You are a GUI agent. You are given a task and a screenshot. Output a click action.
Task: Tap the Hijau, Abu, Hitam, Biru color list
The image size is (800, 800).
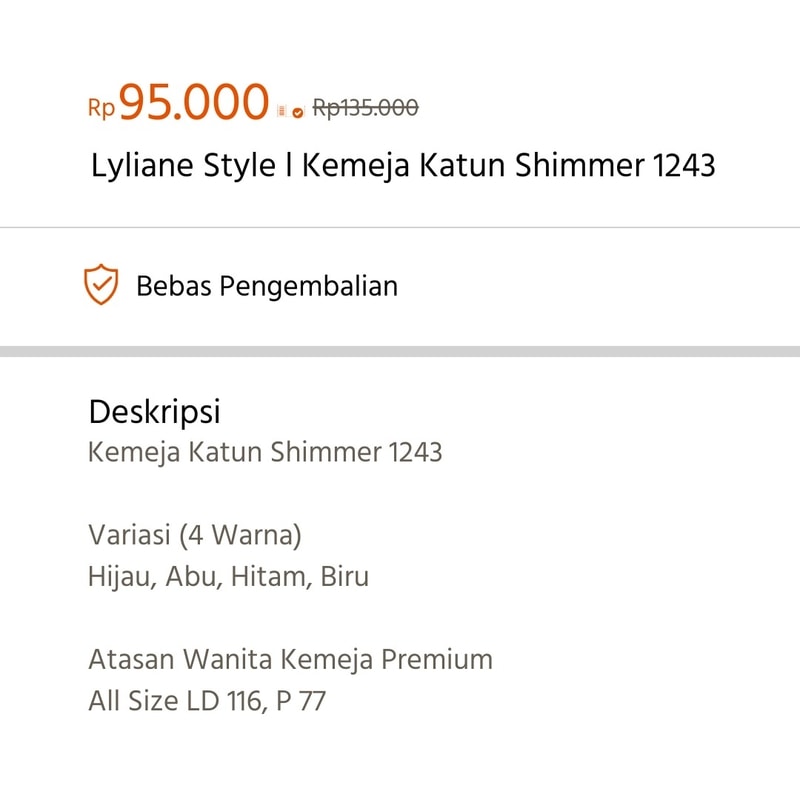pyautogui.click(x=229, y=577)
